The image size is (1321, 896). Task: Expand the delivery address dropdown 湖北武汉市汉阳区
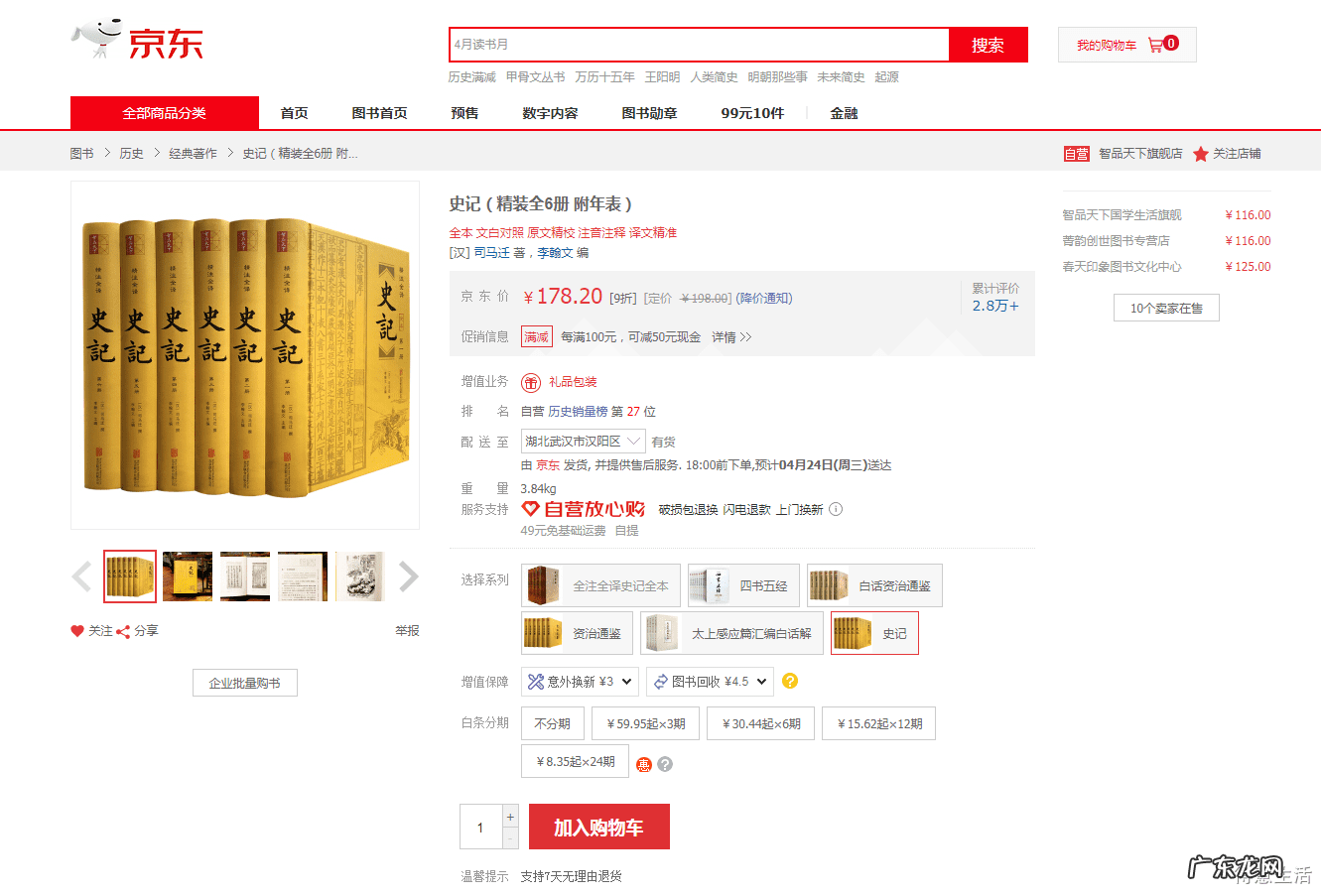click(584, 442)
